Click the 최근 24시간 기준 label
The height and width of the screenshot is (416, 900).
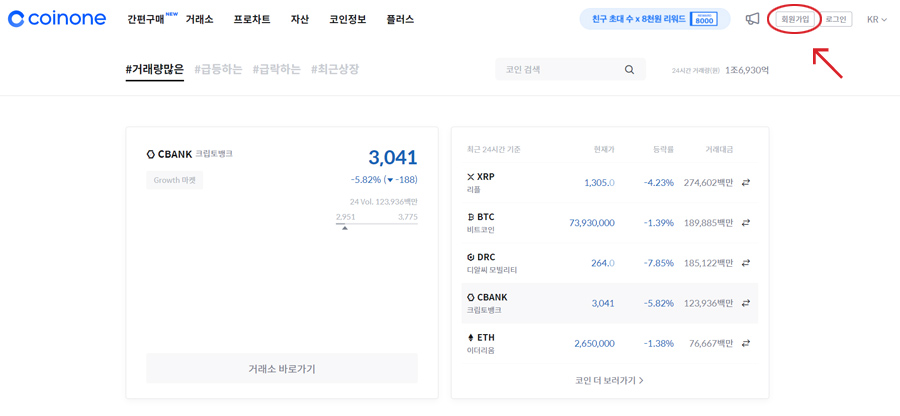pyautogui.click(x=494, y=150)
